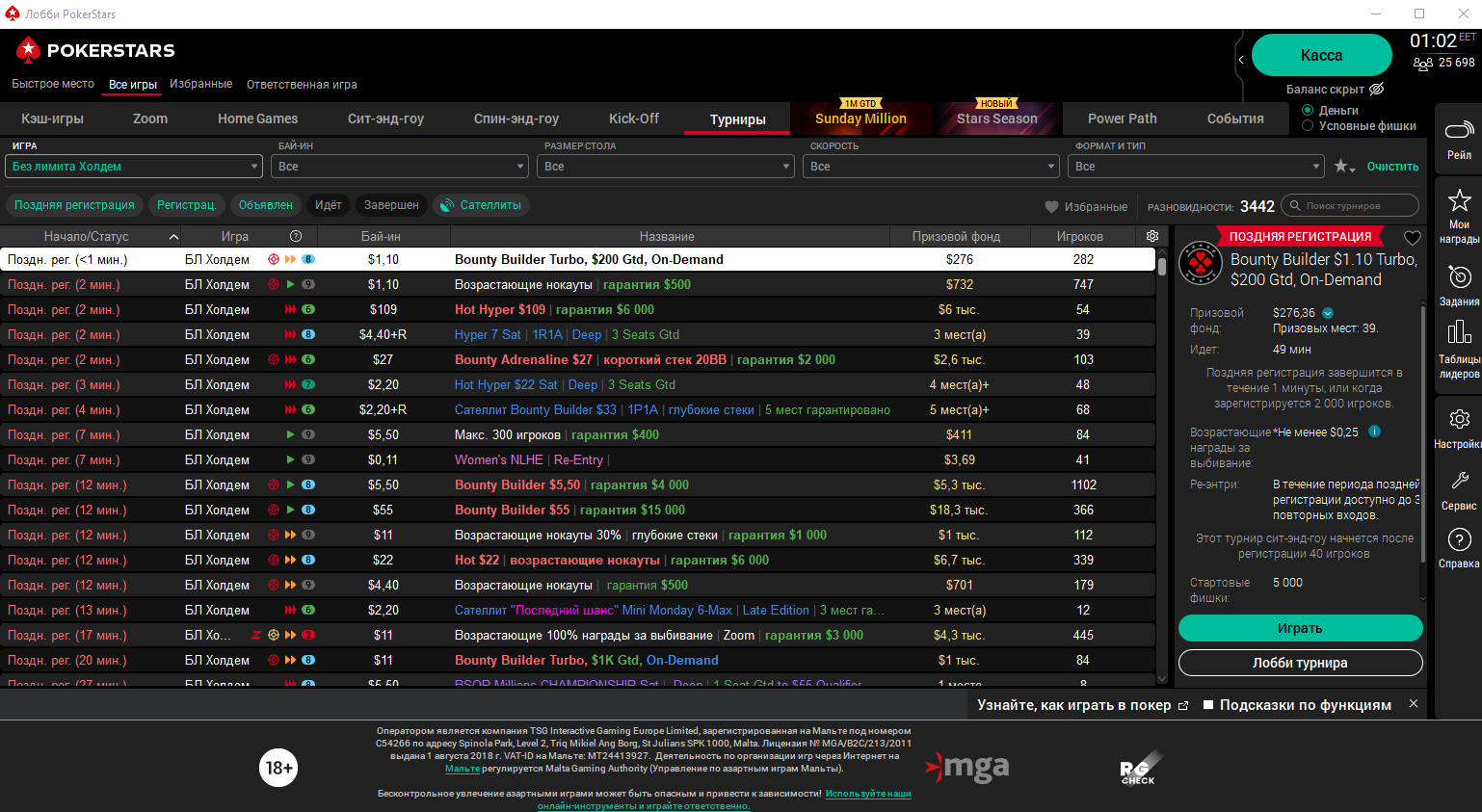Open Лобби турнира button
1482x812 pixels.
click(1300, 663)
